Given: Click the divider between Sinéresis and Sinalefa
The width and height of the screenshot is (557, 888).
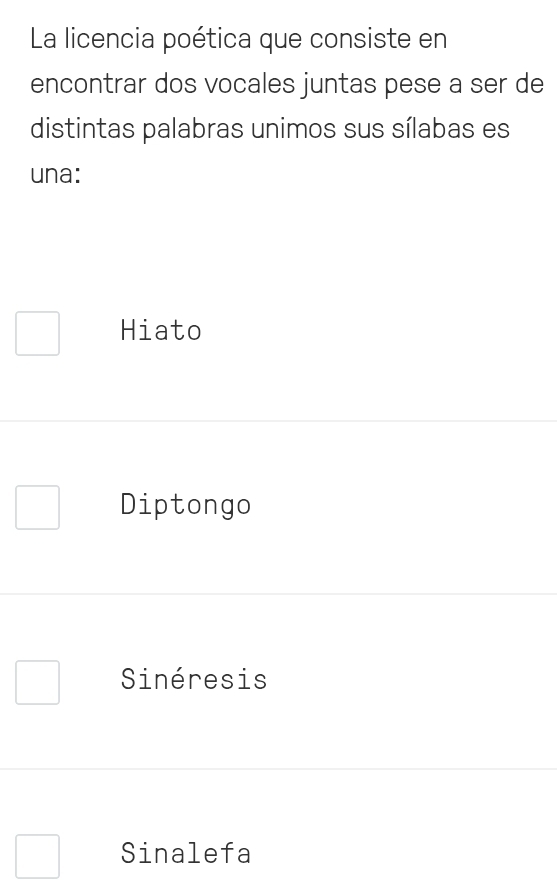Looking at the screenshot, I should 278,769.
